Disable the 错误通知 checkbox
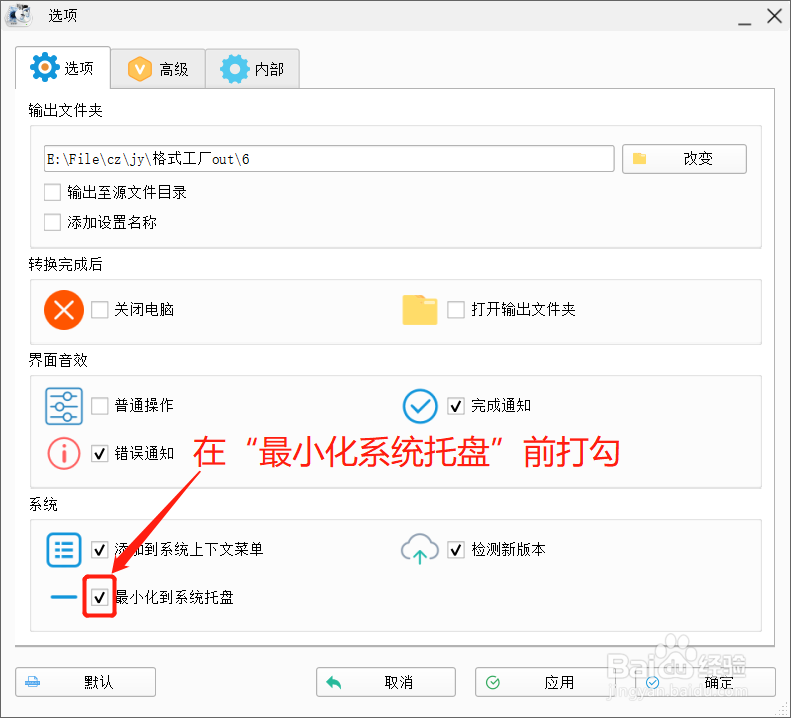791x718 pixels. click(99, 454)
